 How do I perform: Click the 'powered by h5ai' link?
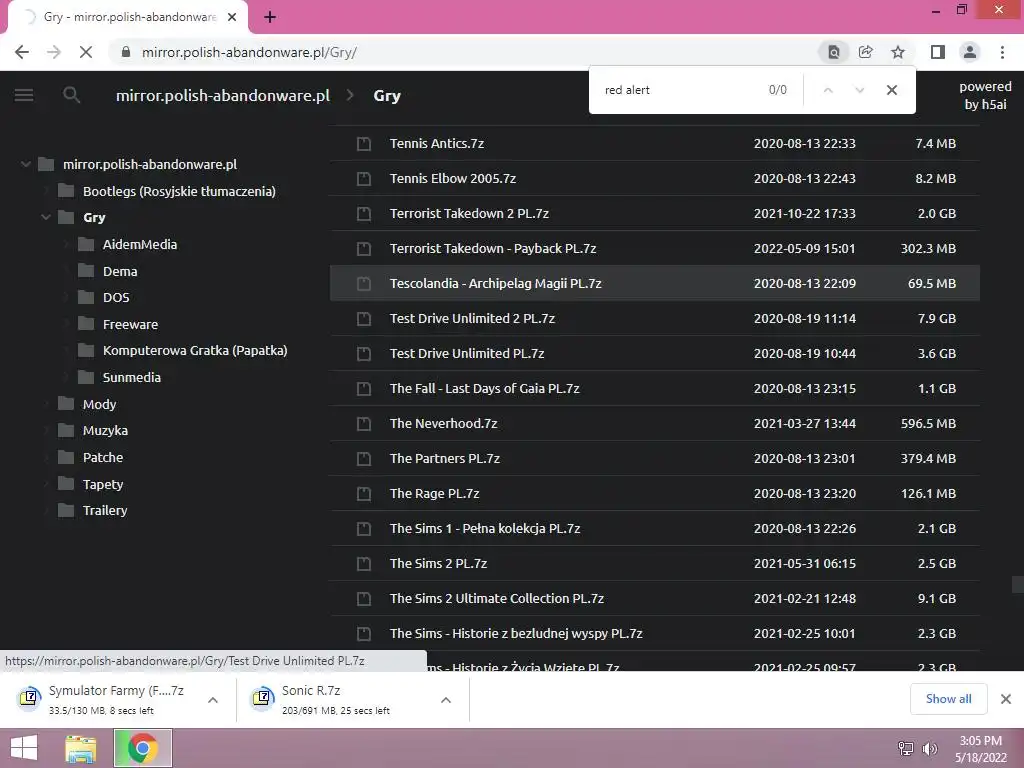point(985,95)
